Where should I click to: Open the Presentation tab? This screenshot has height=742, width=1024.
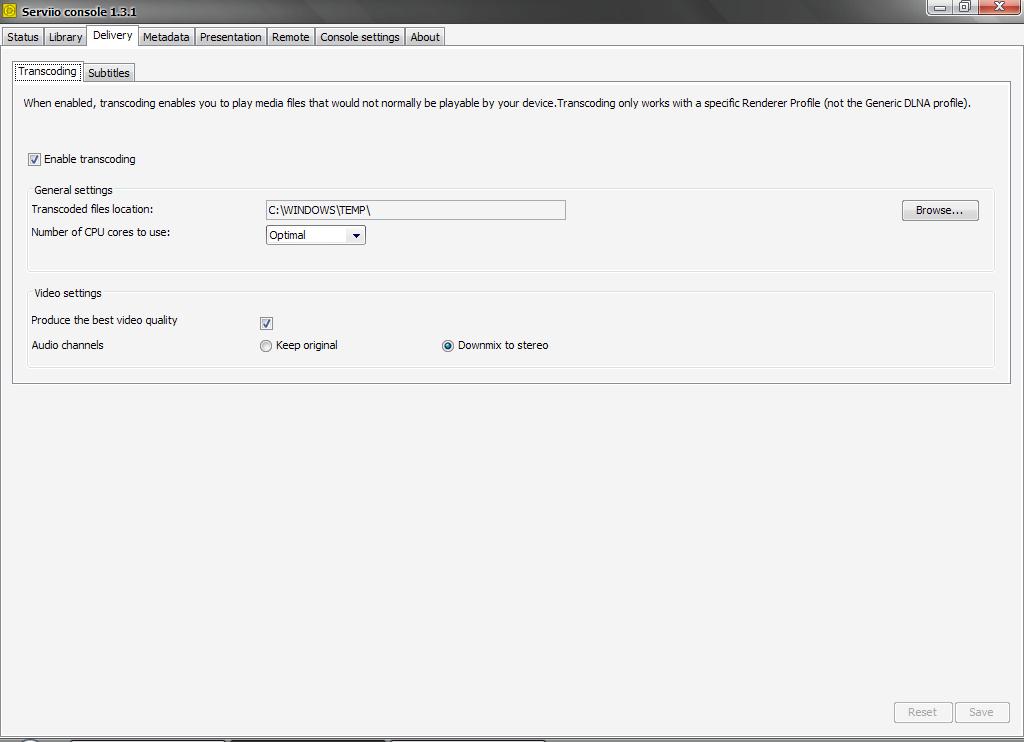tap(230, 37)
